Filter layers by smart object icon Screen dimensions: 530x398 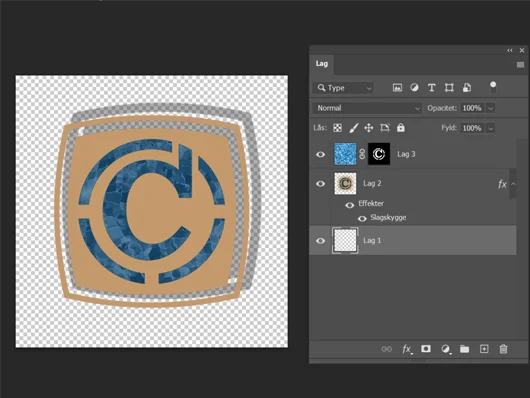[x=467, y=88]
